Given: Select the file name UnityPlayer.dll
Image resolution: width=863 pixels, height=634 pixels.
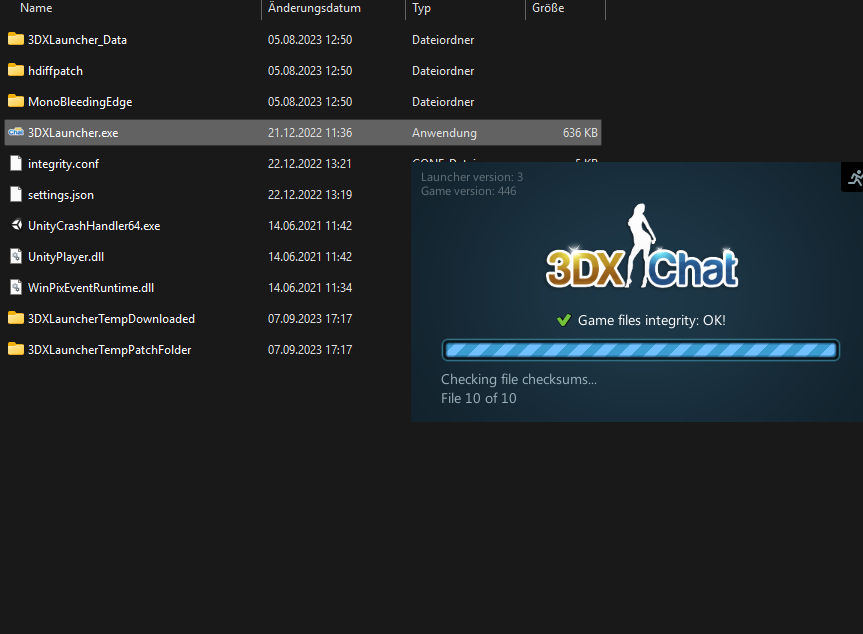Looking at the screenshot, I should (66, 257).
